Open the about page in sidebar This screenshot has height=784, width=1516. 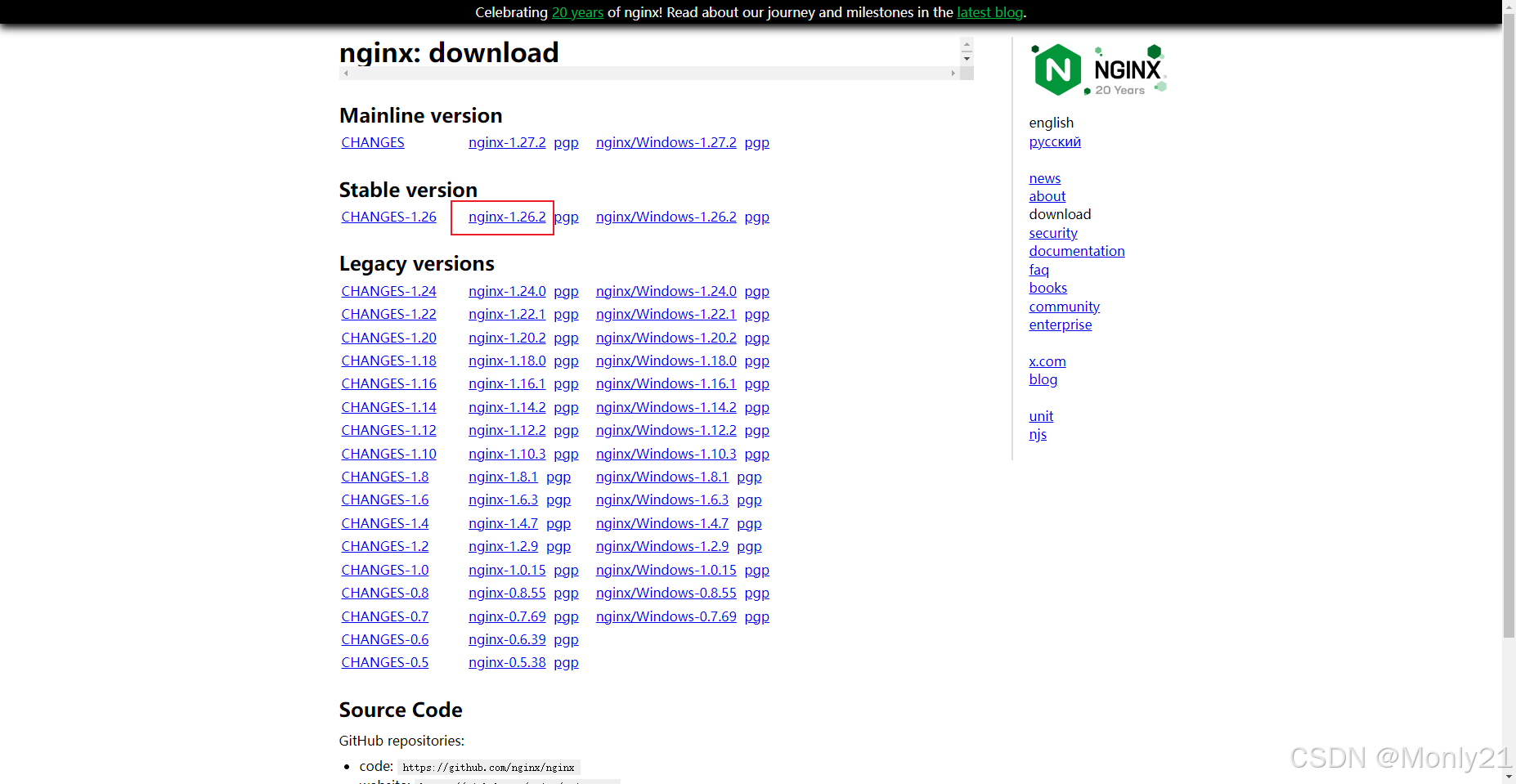pos(1047,196)
